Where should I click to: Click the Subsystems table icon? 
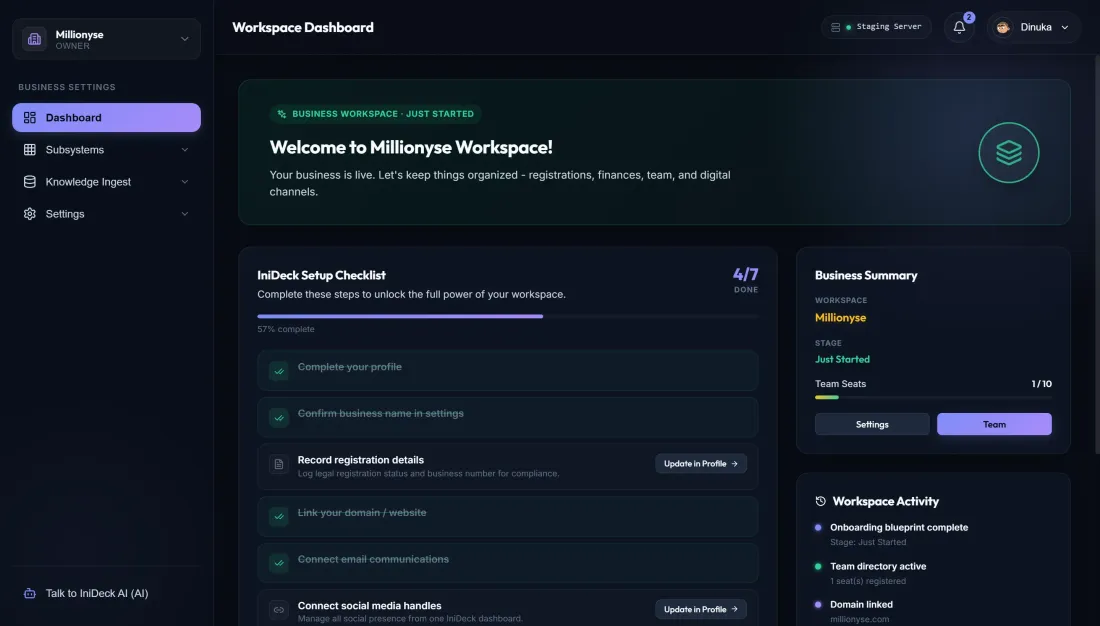coord(29,149)
